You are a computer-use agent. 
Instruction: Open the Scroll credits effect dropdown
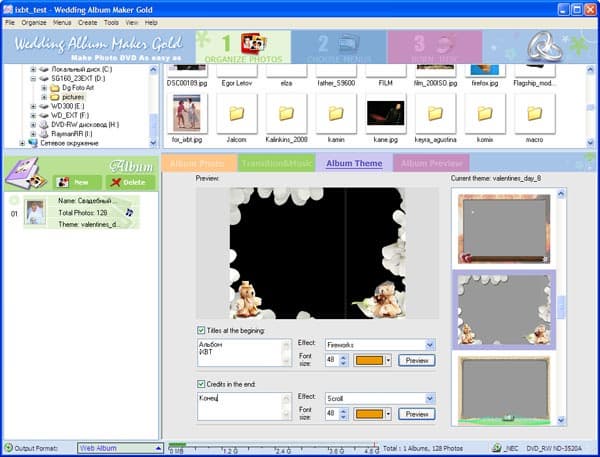coord(430,398)
